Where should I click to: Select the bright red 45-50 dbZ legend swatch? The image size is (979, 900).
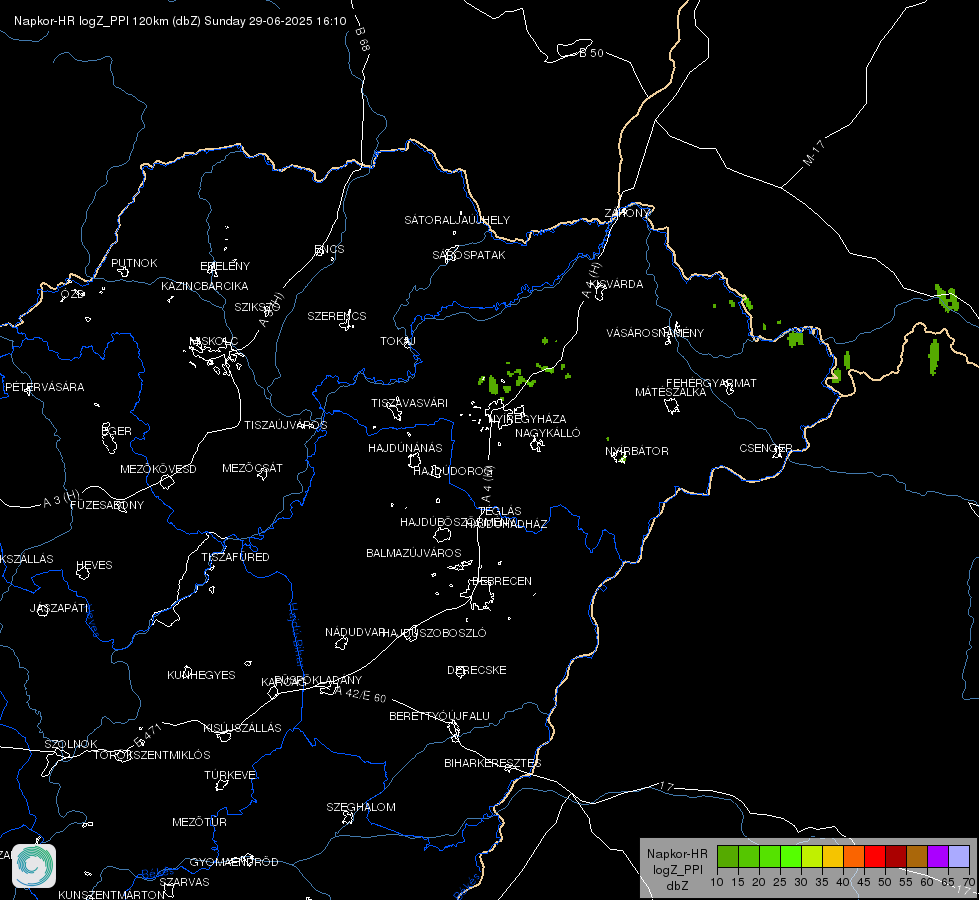click(875, 857)
